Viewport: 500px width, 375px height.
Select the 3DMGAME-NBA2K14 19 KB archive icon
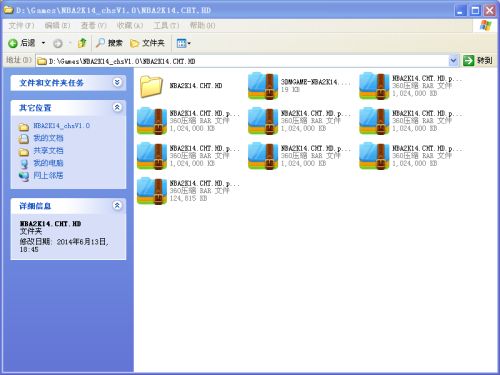coord(263,86)
